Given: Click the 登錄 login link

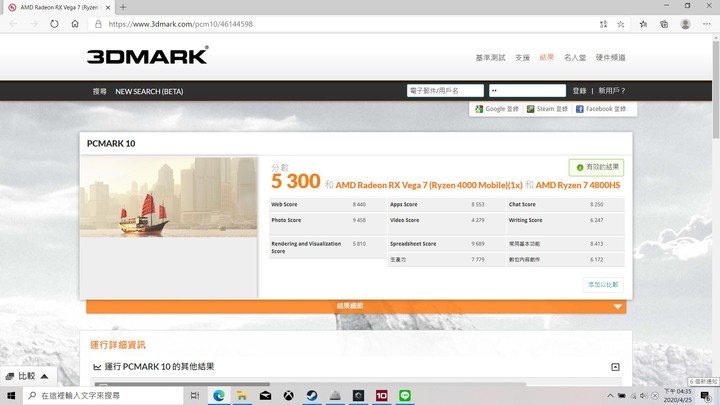Looking at the screenshot, I should (x=579, y=90).
